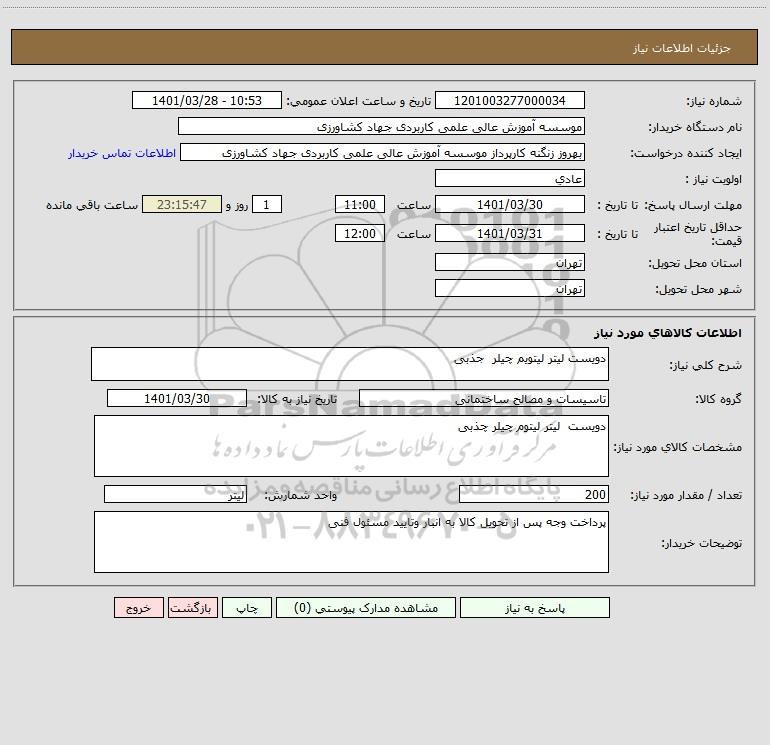Click the text 'ساعت باقی مانده'
This screenshot has width=770, height=745.
[x=92, y=205]
